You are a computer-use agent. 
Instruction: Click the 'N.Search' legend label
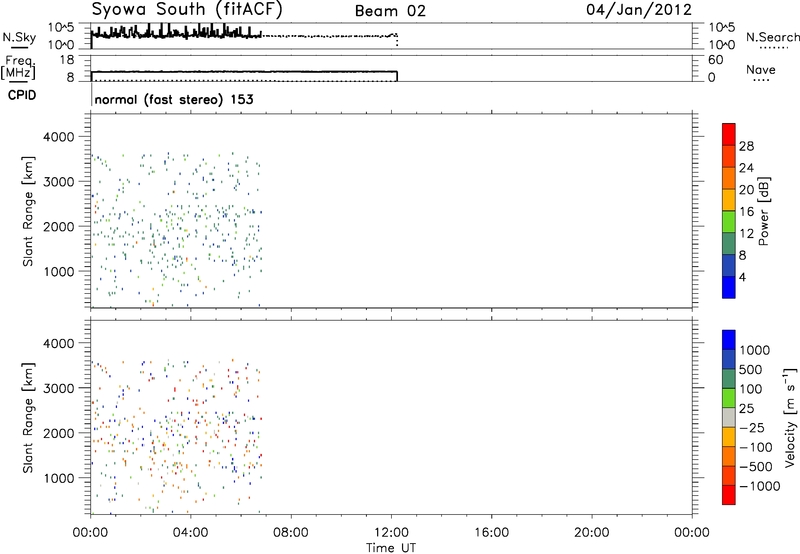coord(772,37)
